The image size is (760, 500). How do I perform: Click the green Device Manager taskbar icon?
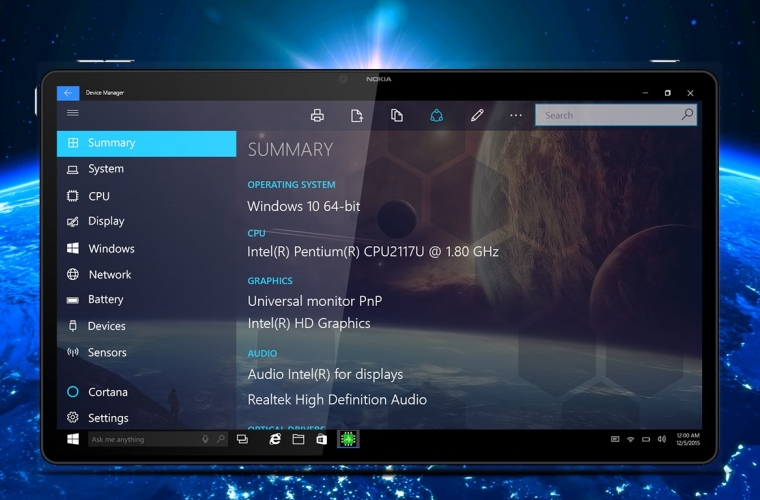coord(348,439)
